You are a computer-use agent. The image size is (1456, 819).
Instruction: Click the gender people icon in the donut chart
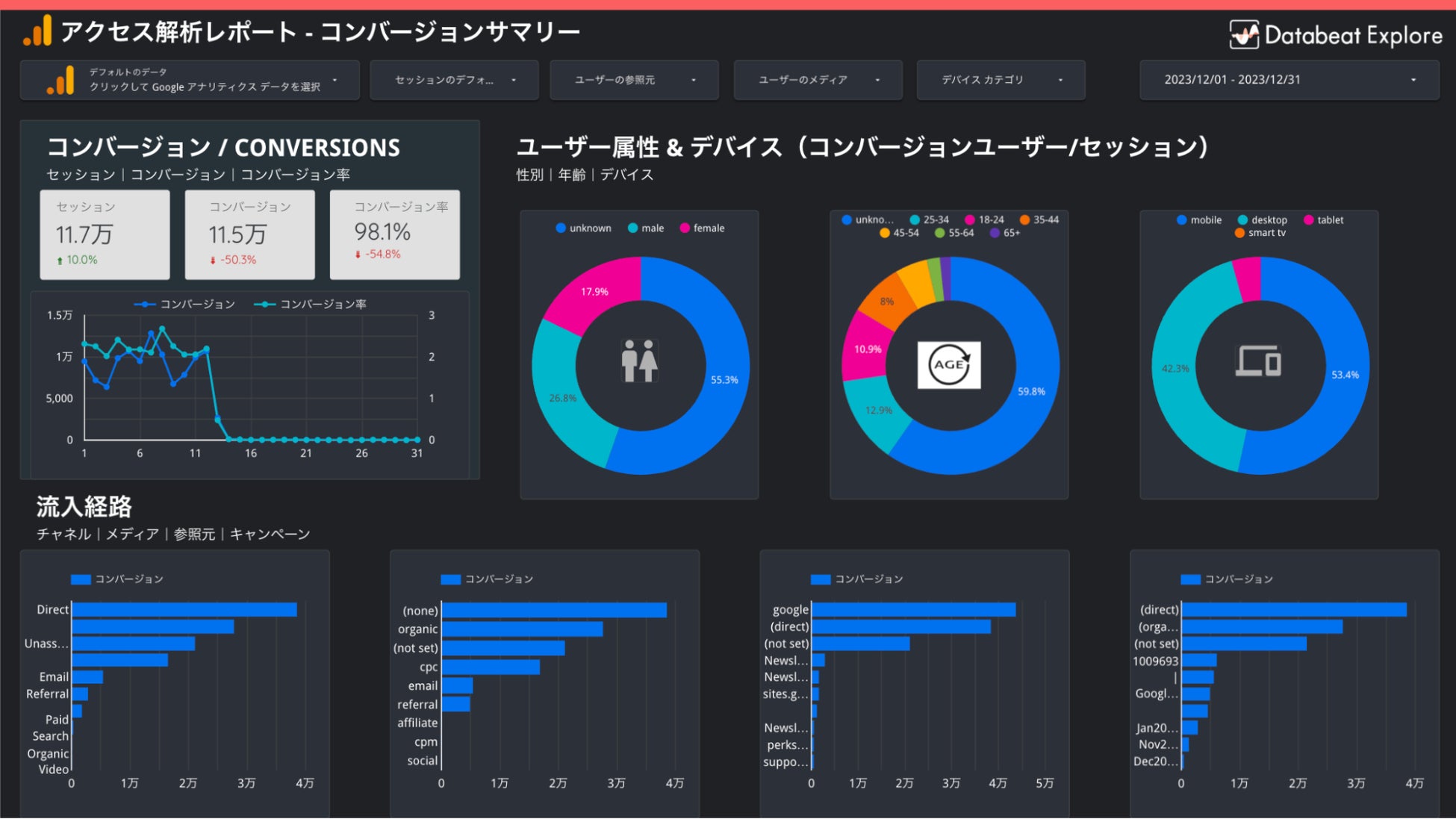point(640,361)
